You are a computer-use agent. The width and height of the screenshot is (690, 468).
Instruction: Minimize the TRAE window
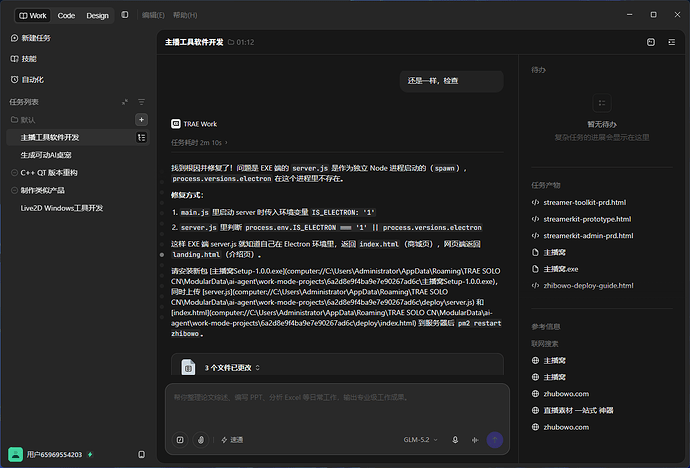click(x=630, y=15)
